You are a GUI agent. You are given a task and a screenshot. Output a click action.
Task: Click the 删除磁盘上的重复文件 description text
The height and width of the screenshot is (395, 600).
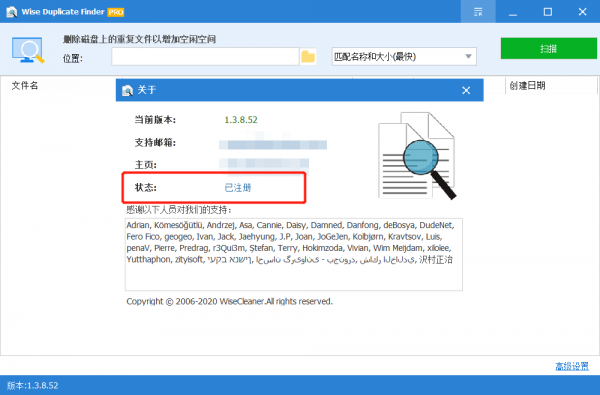(139, 39)
